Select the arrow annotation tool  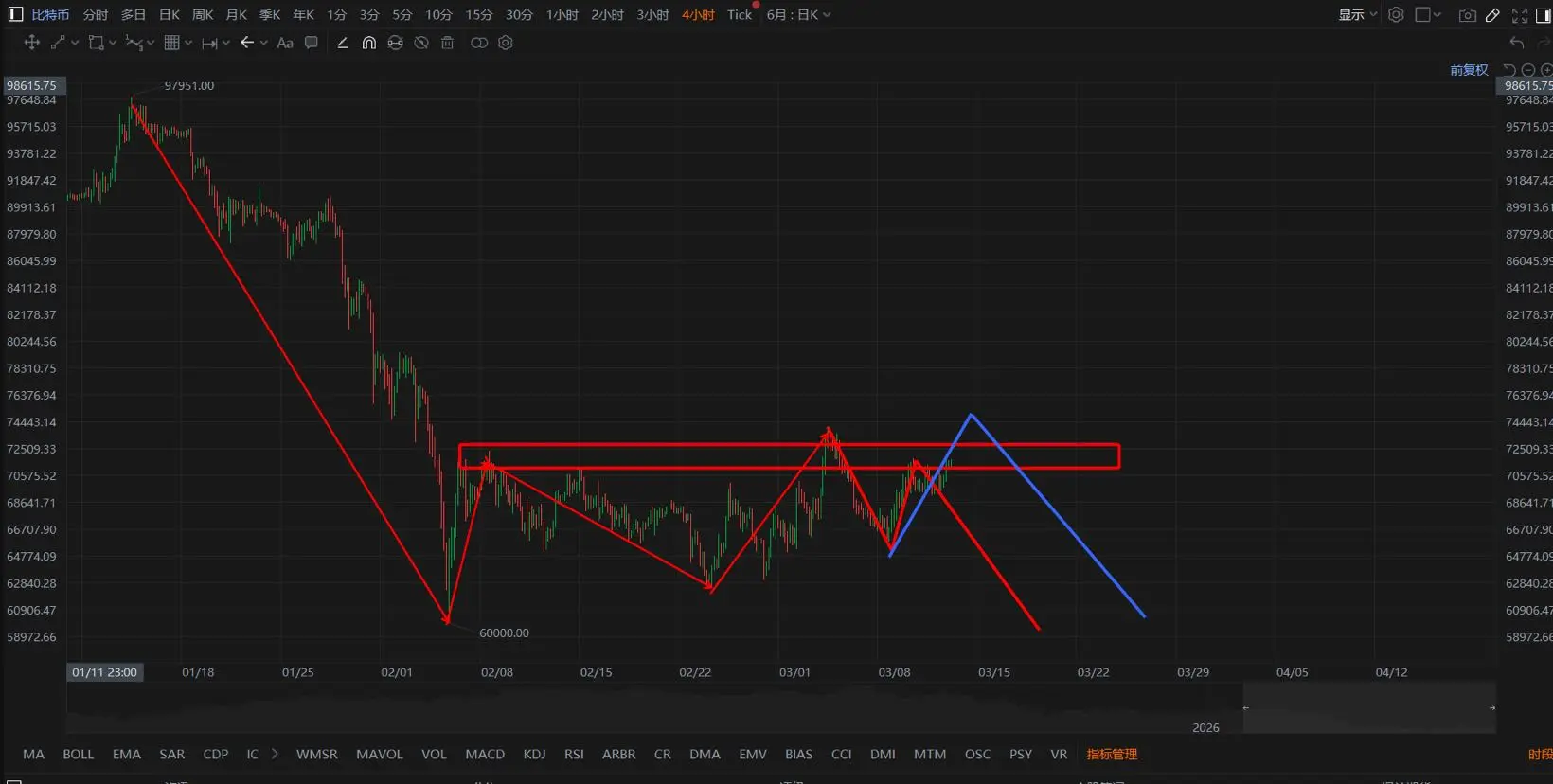click(x=247, y=43)
